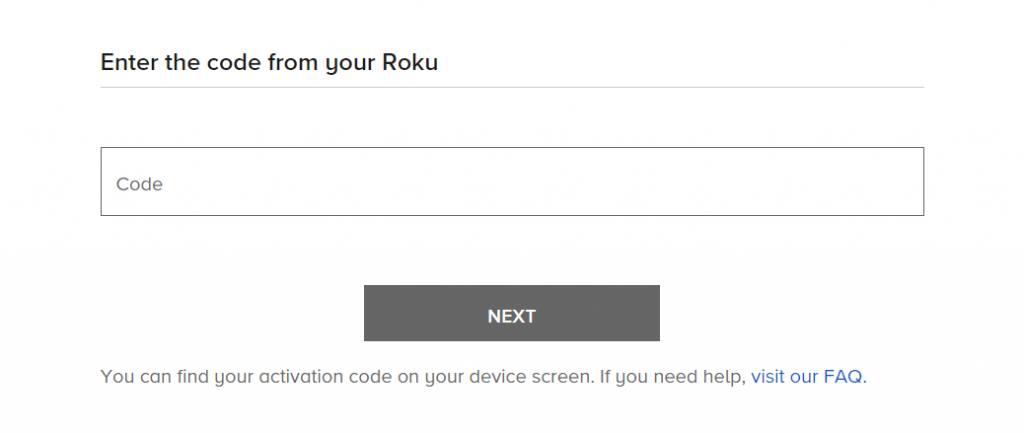
Task: Proceed by clicking NEXT
Action: 511,313
